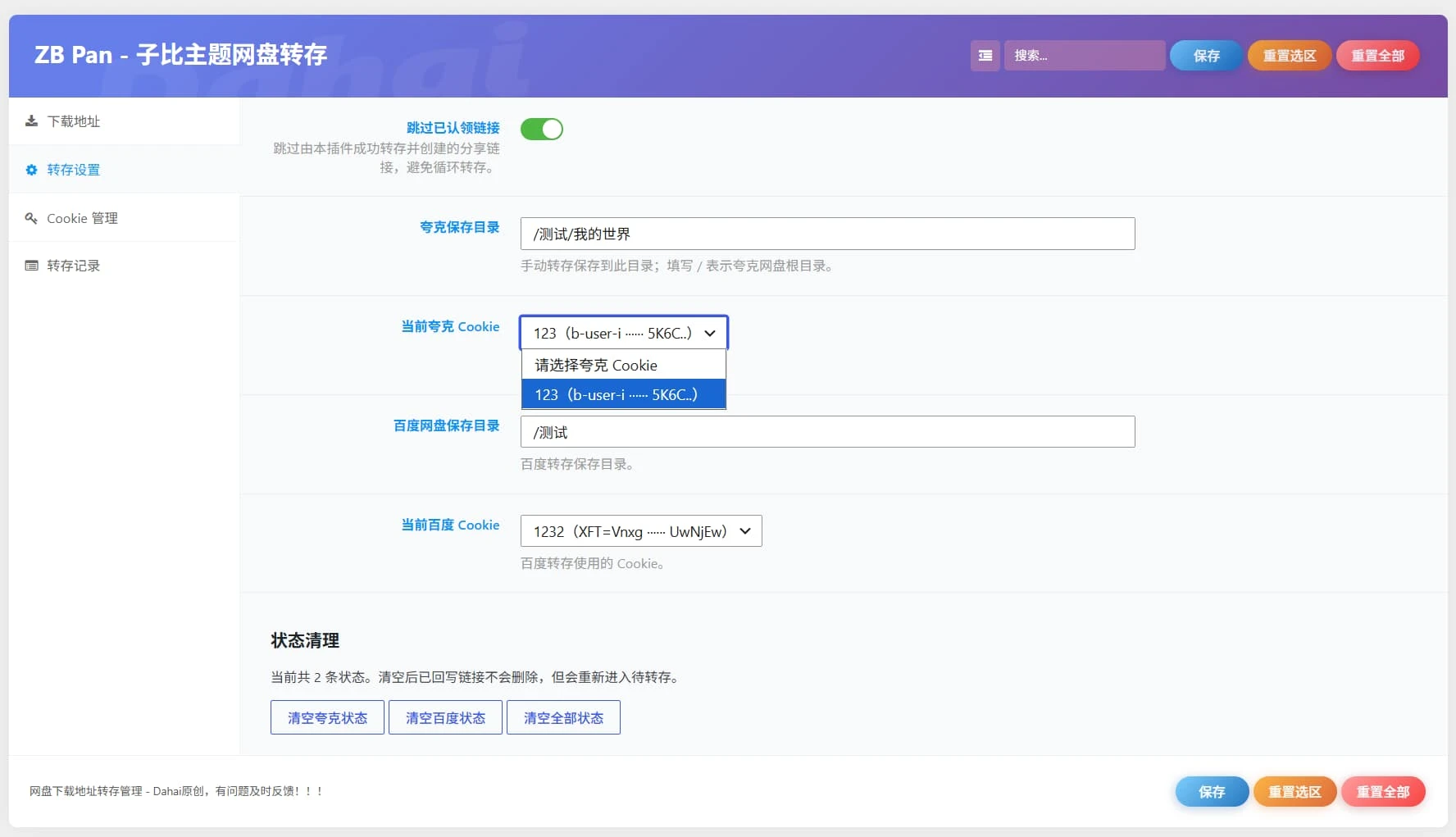This screenshot has width=1456, height=837.
Task: Click 清空夸克状态 button
Action: pyautogui.click(x=327, y=717)
